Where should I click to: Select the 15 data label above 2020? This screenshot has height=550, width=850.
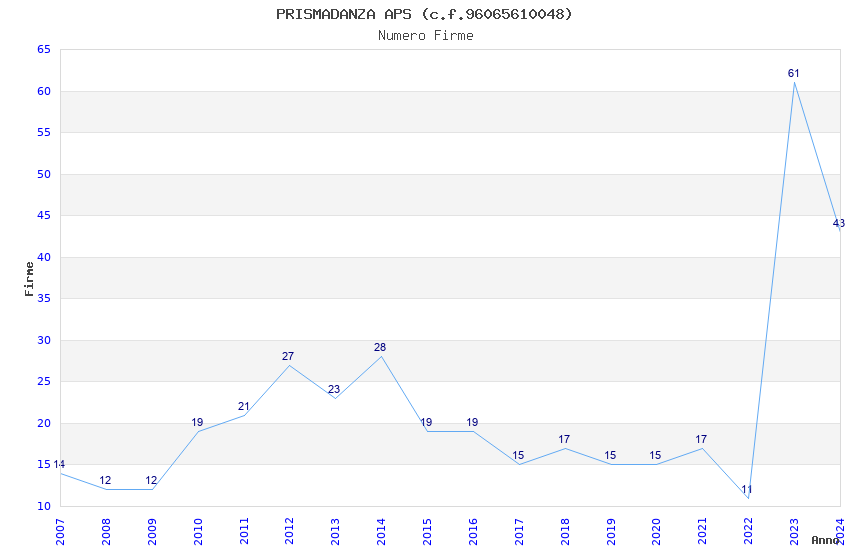[x=655, y=455]
